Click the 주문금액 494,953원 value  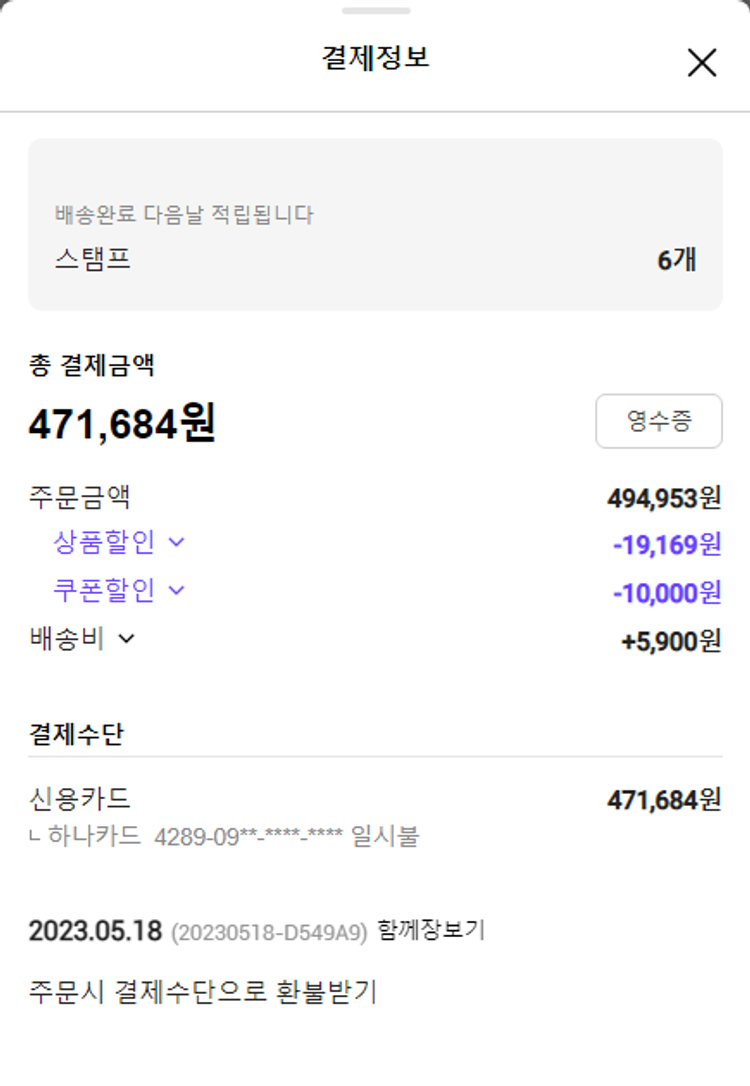(663, 497)
